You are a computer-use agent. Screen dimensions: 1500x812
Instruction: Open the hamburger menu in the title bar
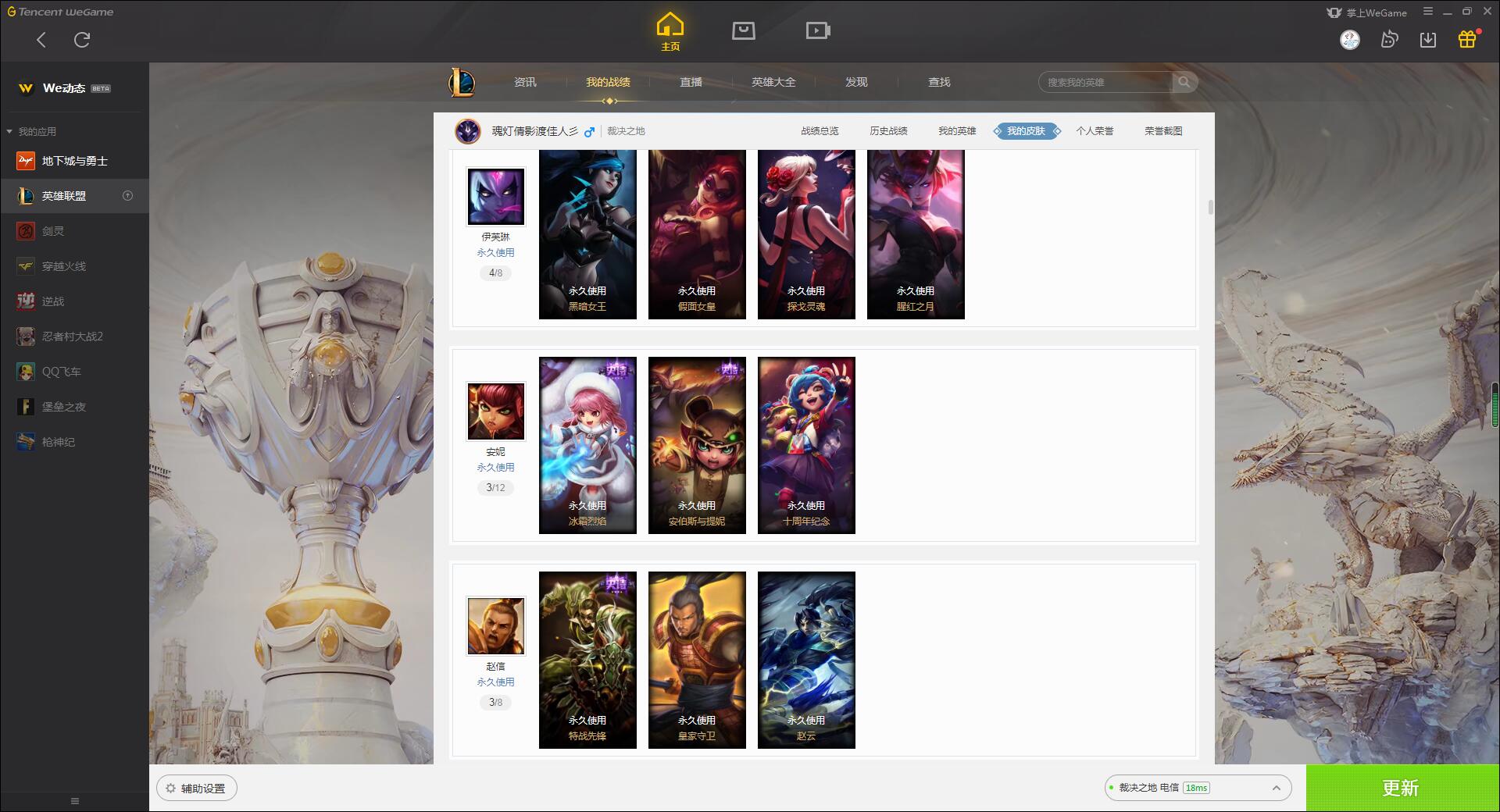(1428, 12)
